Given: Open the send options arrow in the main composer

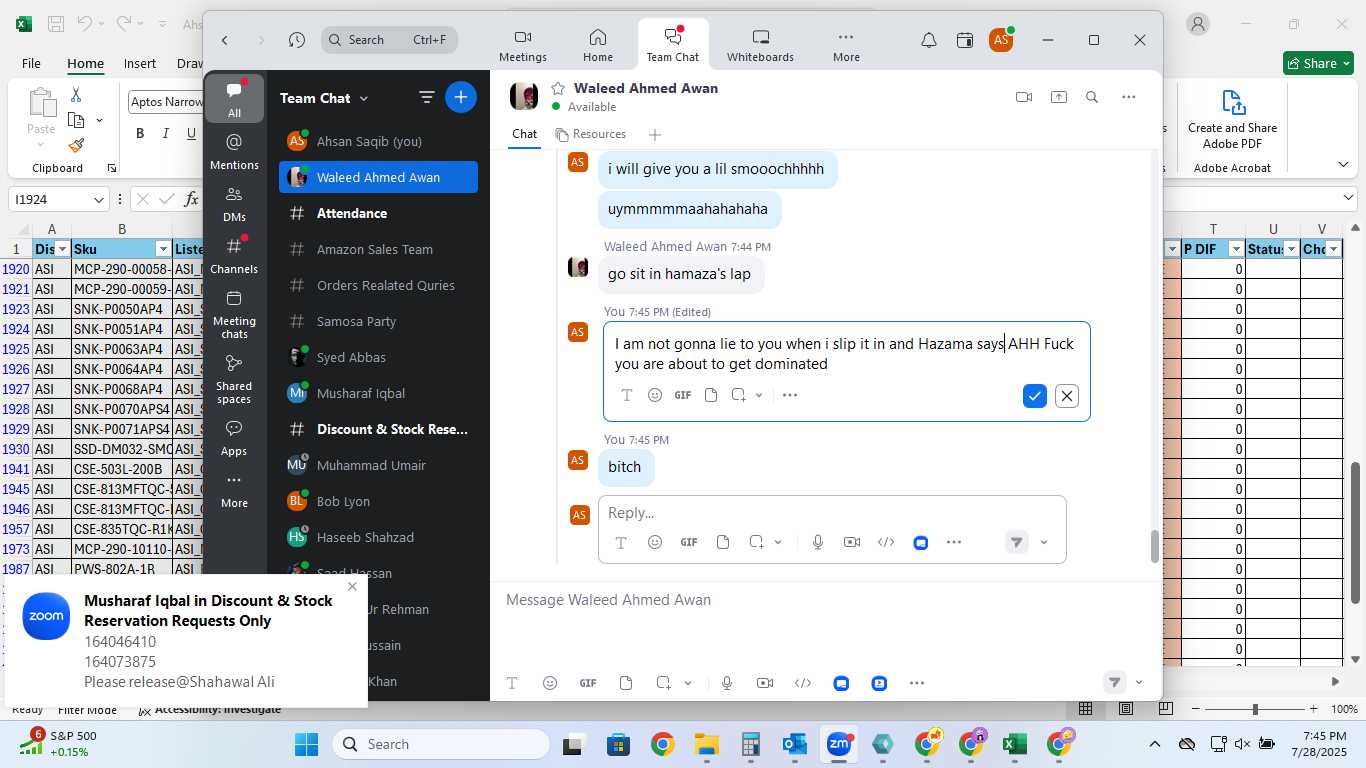Looking at the screenshot, I should [x=1139, y=683].
